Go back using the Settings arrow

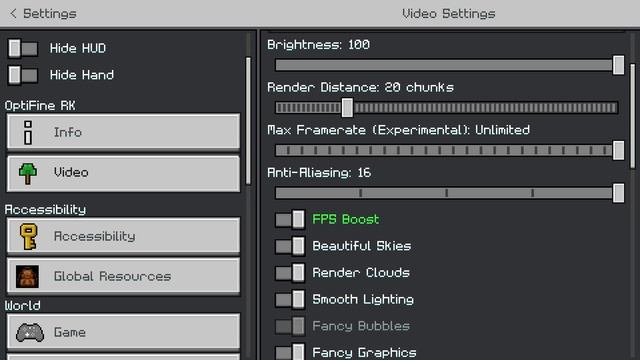tap(13, 13)
